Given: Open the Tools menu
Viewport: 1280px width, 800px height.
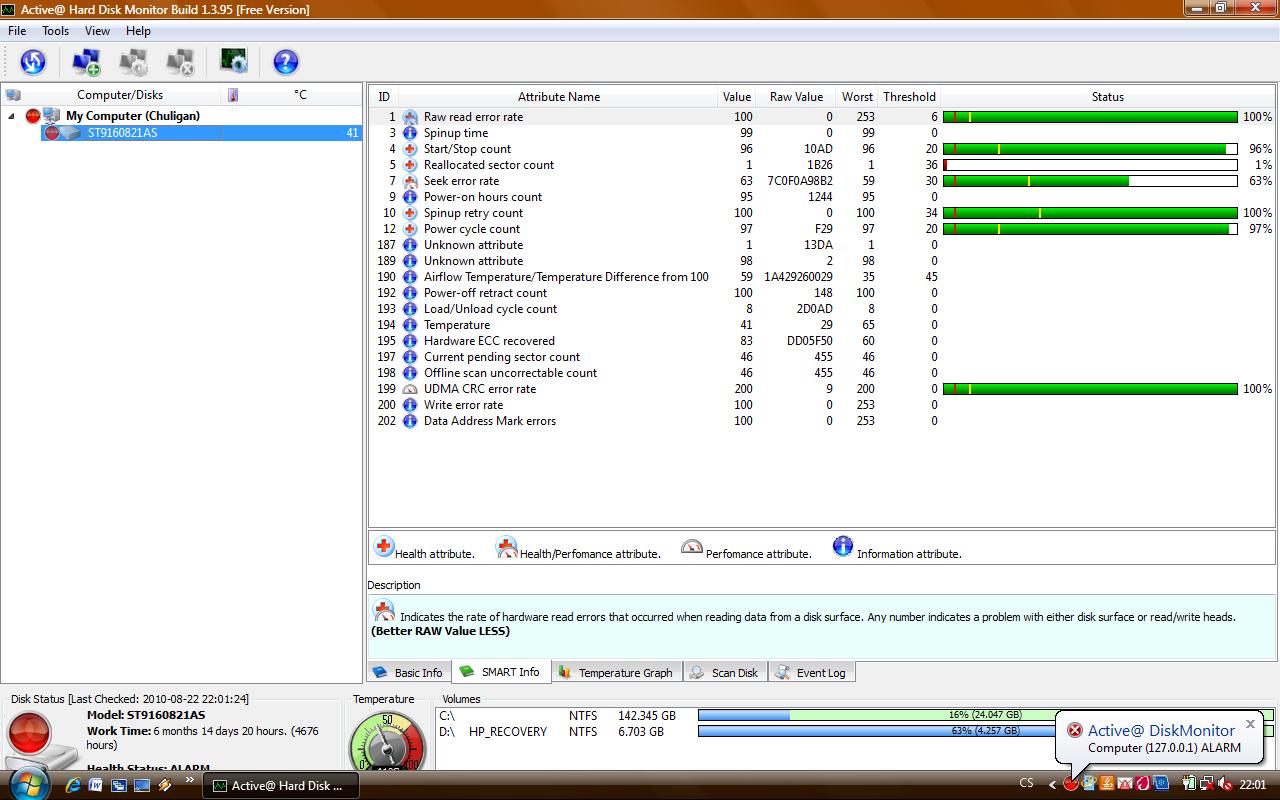Looking at the screenshot, I should (x=55, y=31).
